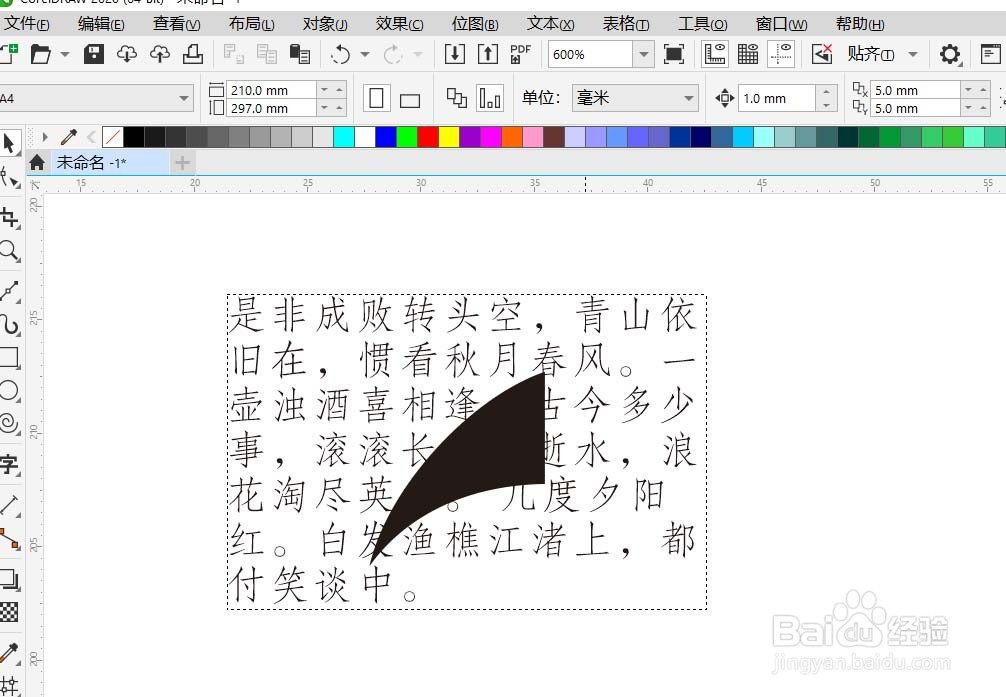Click the nudge distance stepper arrows
The width and height of the screenshot is (1006, 697).
826,98
